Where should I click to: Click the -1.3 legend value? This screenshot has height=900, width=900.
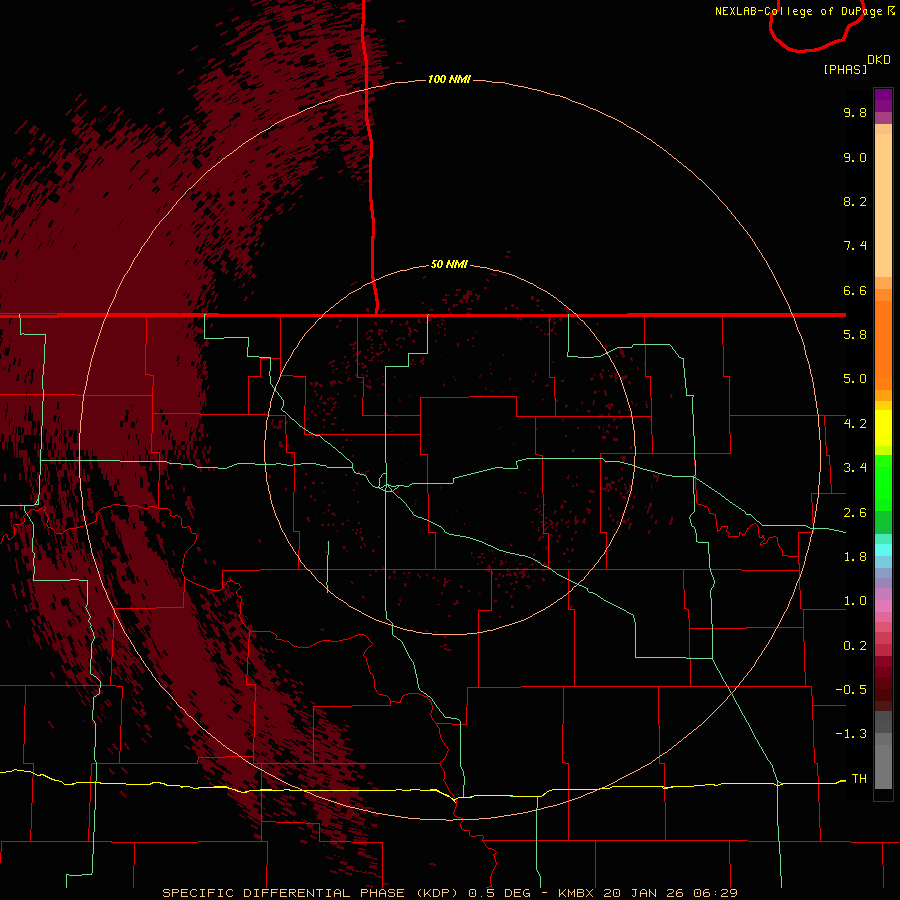tap(851, 734)
